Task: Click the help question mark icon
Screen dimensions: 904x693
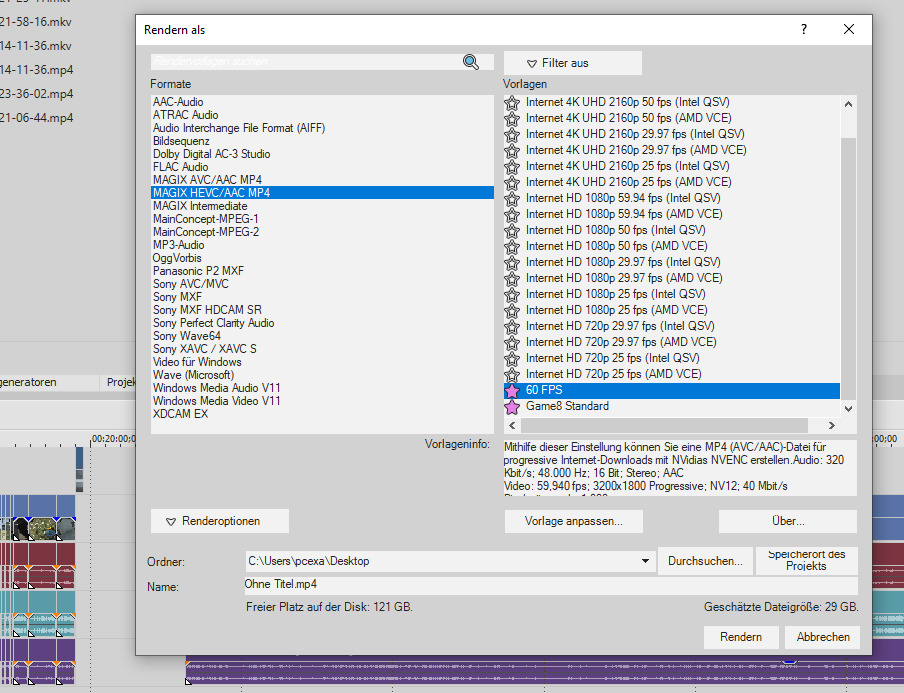Action: (803, 30)
